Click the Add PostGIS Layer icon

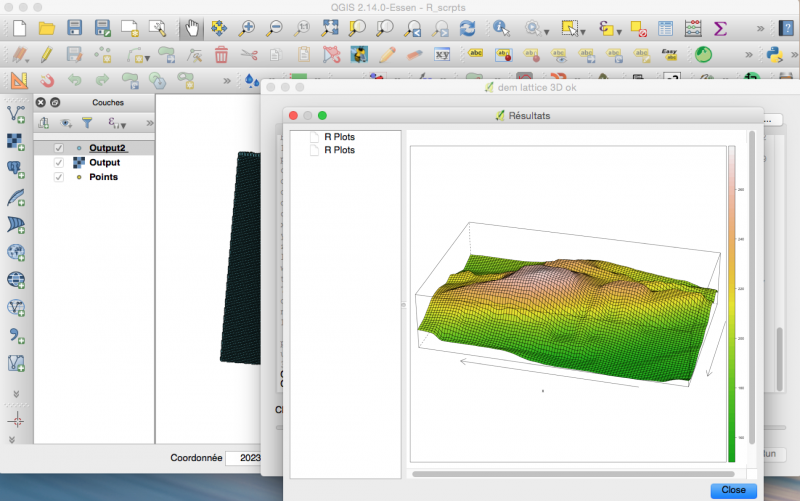(x=16, y=168)
